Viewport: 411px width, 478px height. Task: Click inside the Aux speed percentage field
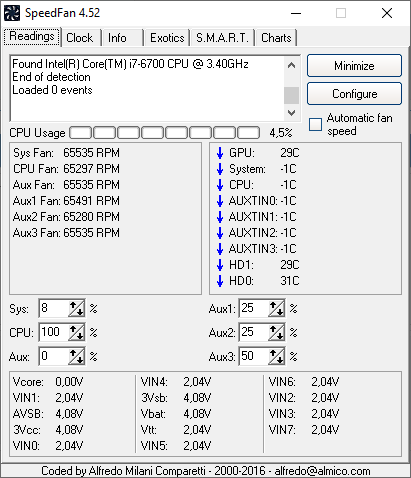pos(54,356)
